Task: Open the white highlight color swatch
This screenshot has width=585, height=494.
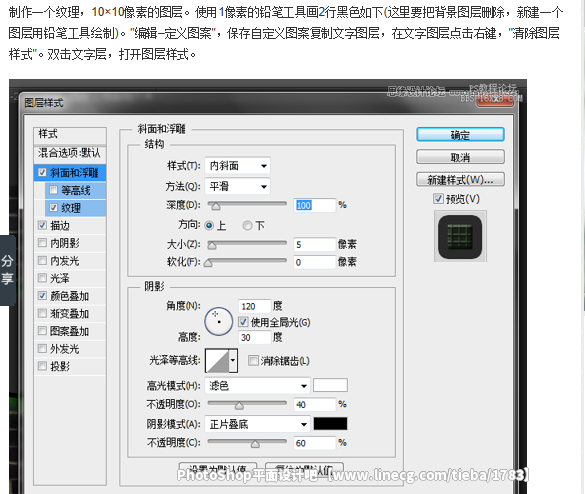Action: [330, 385]
